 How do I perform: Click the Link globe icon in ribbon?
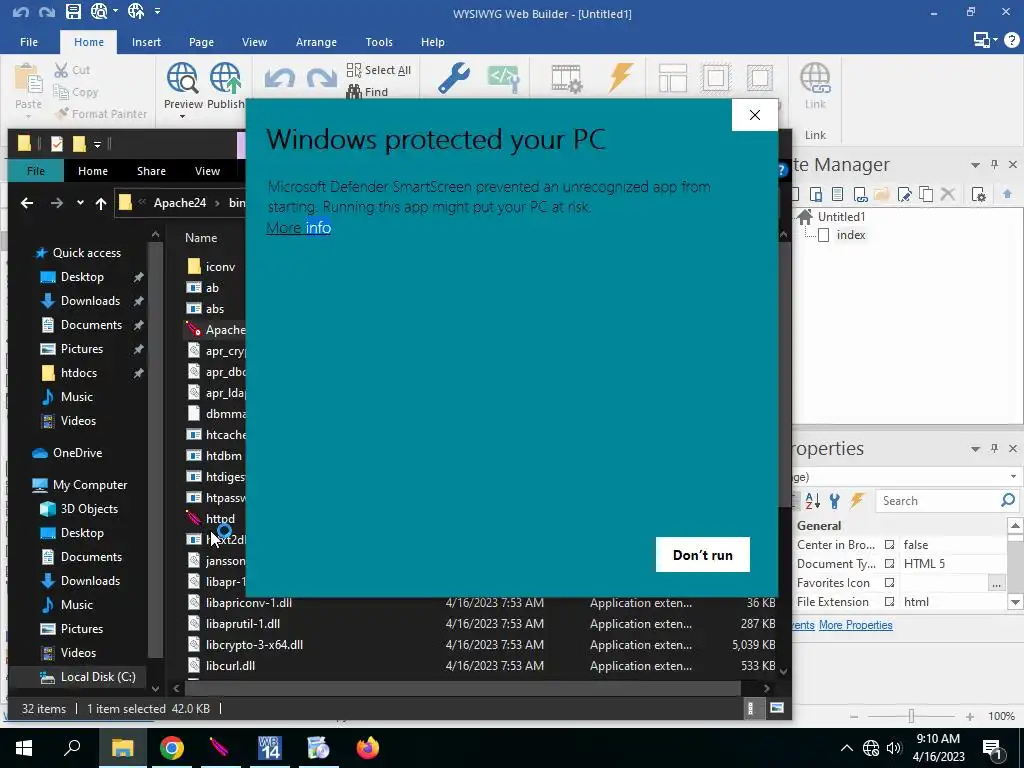coord(815,78)
